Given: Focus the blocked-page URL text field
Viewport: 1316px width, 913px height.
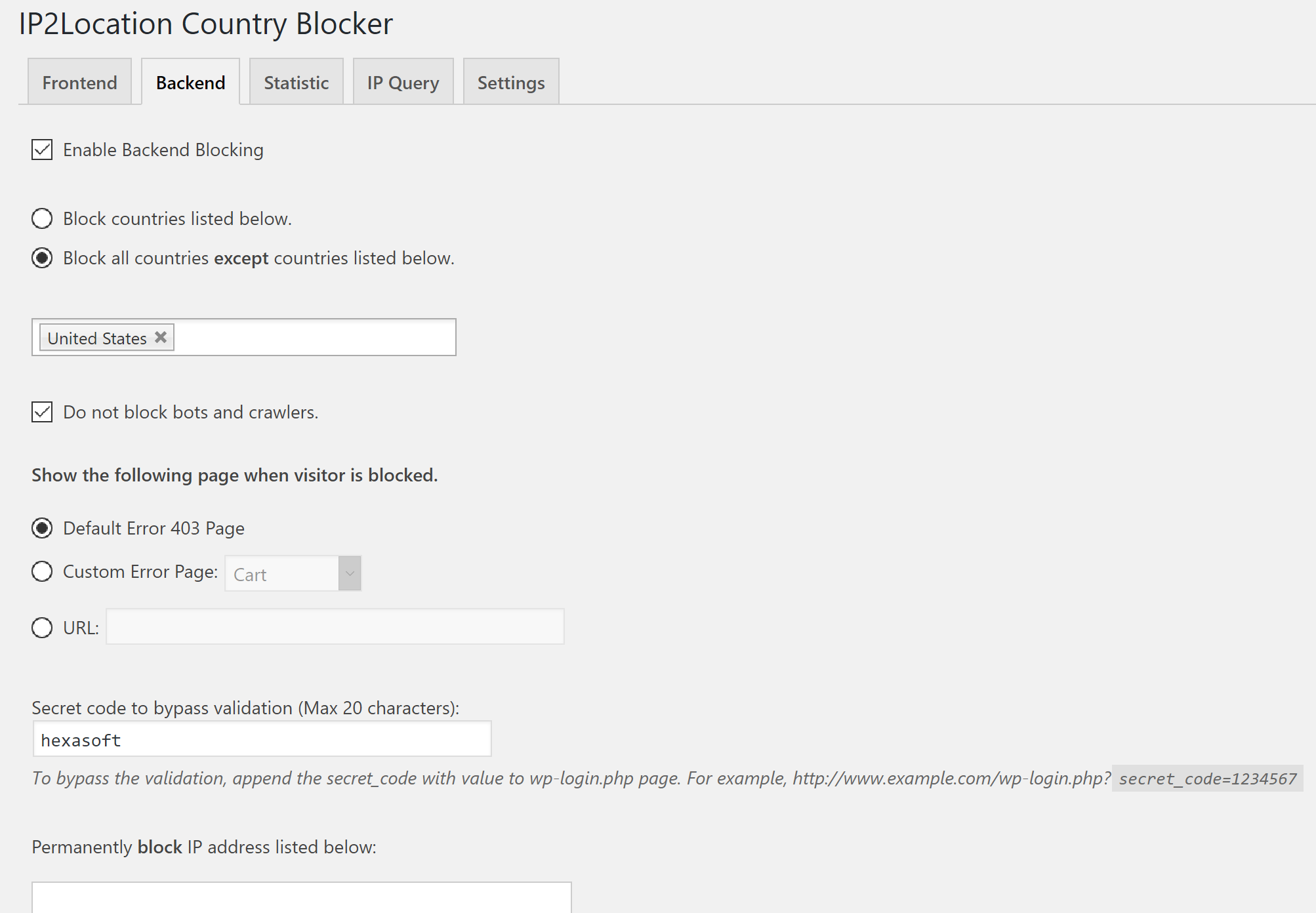Looking at the screenshot, I should (x=335, y=627).
